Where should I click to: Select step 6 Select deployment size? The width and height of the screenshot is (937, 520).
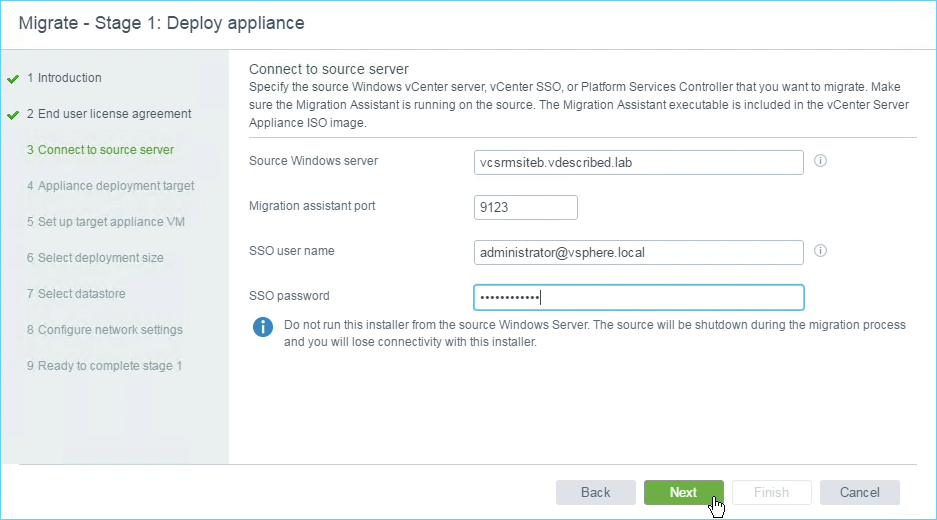[x=95, y=258]
